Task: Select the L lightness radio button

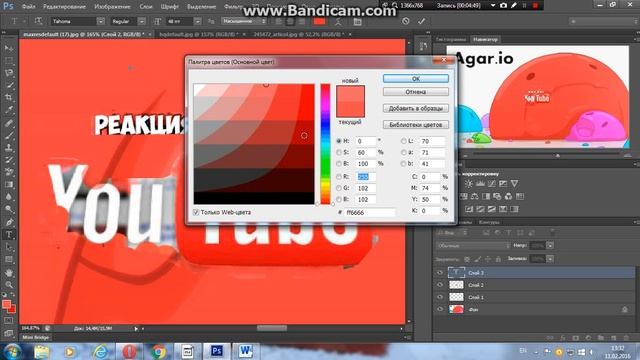Action: pos(403,141)
